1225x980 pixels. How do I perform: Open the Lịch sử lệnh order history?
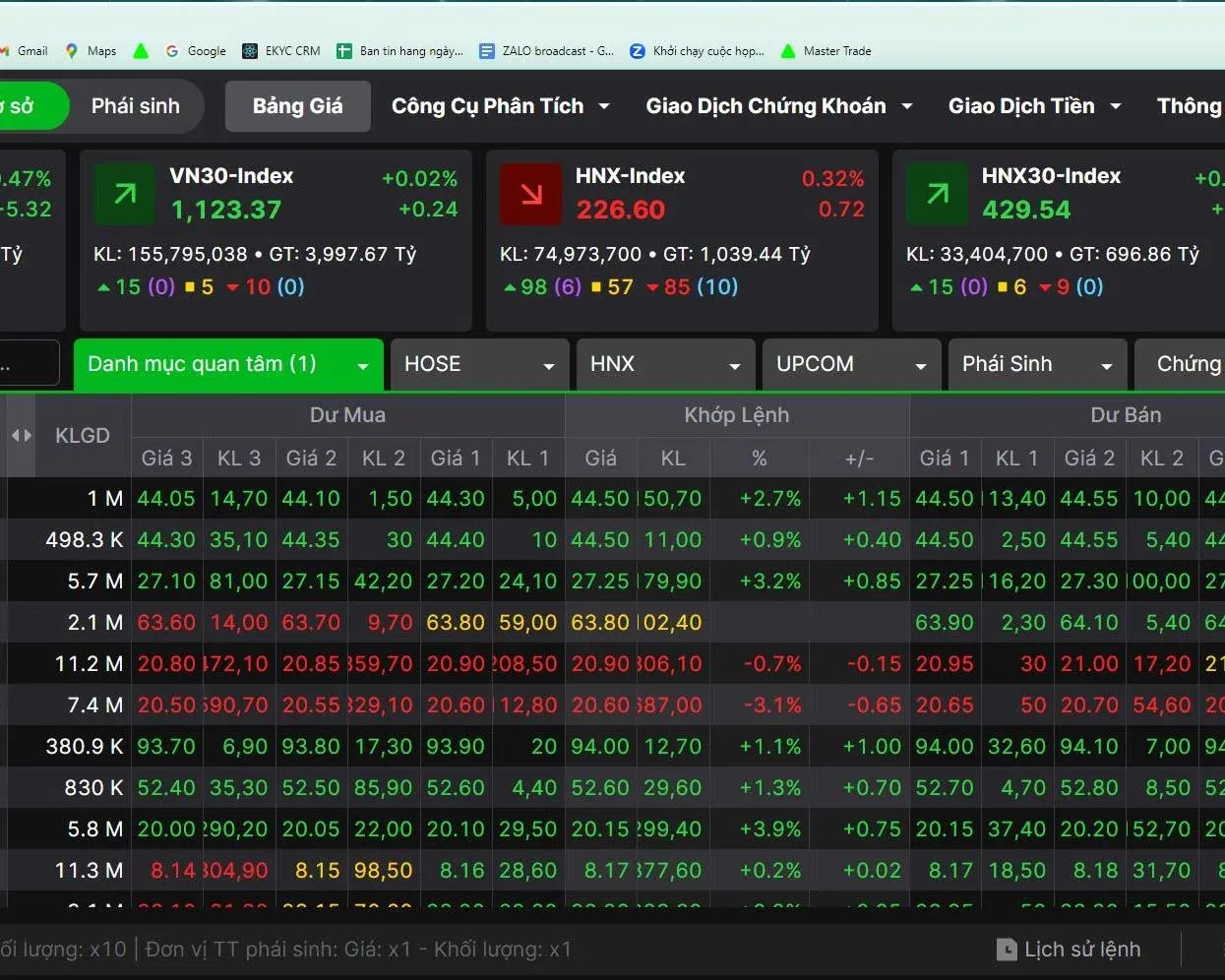tap(1070, 949)
